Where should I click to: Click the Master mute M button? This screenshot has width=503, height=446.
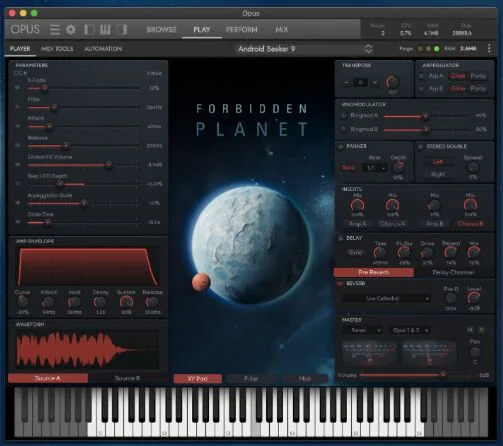[x=470, y=330]
